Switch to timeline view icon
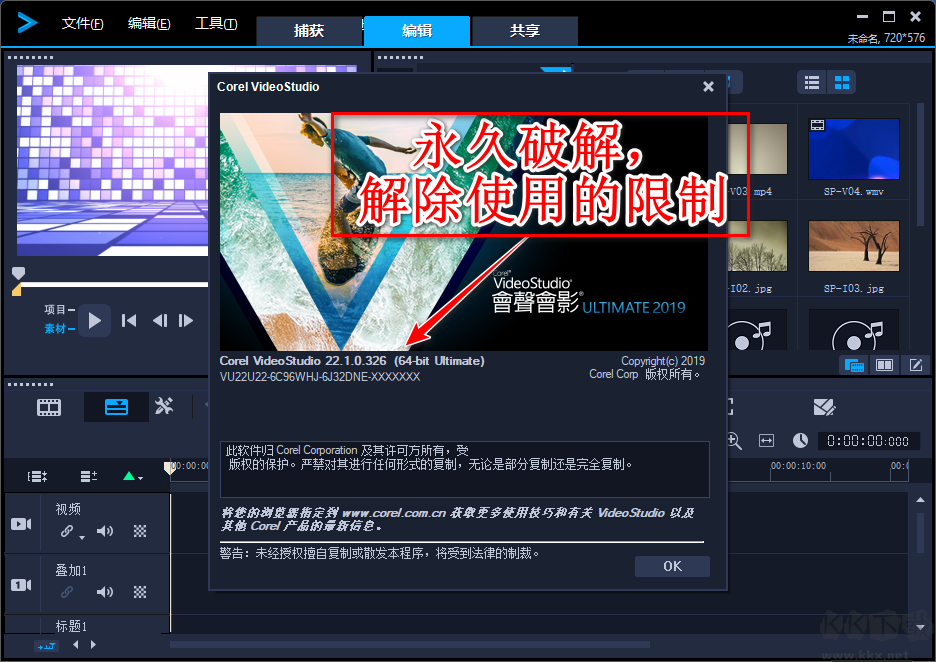 click(x=116, y=407)
